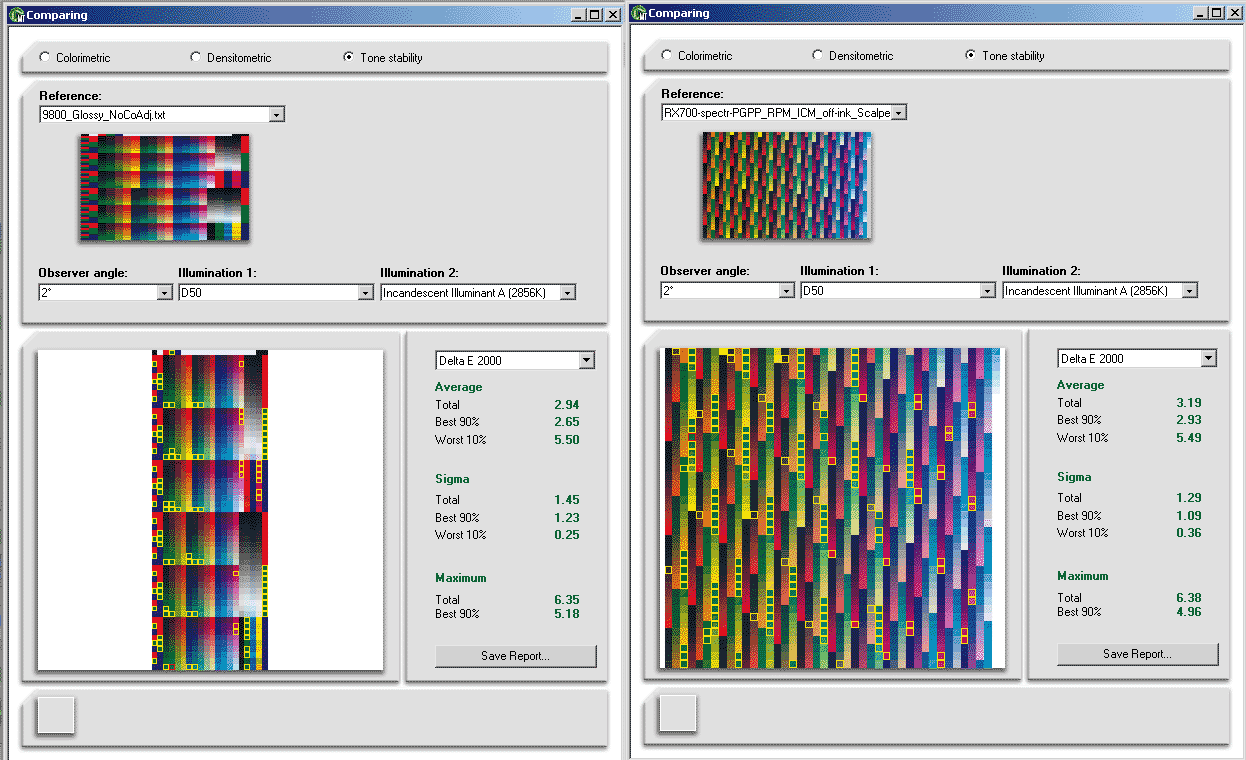Click the blank square box at bottom of right window
The height and width of the screenshot is (760, 1246).
click(678, 713)
